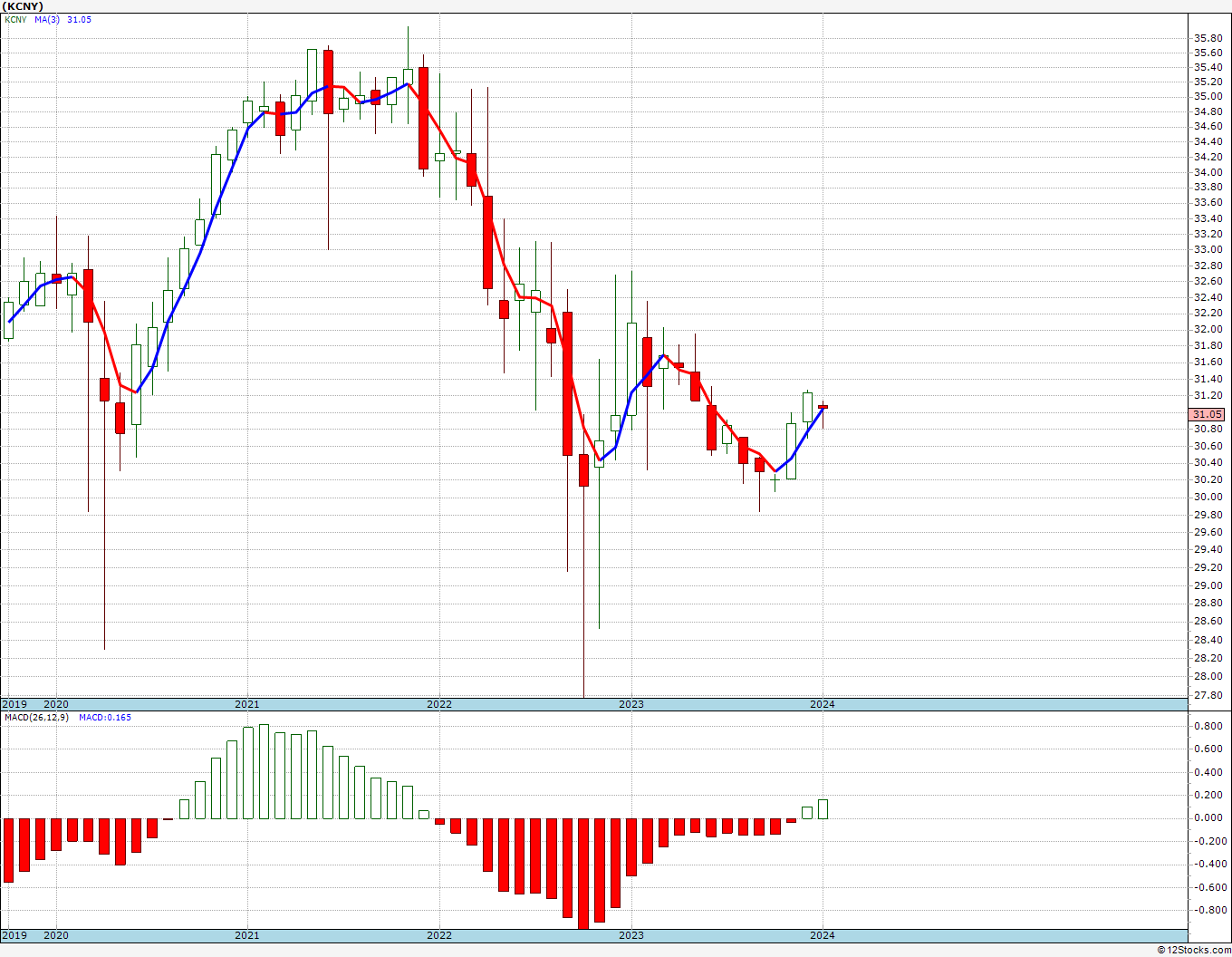Click the 35.40 price axis label
This screenshot has height=957, width=1232.
[x=1208, y=68]
